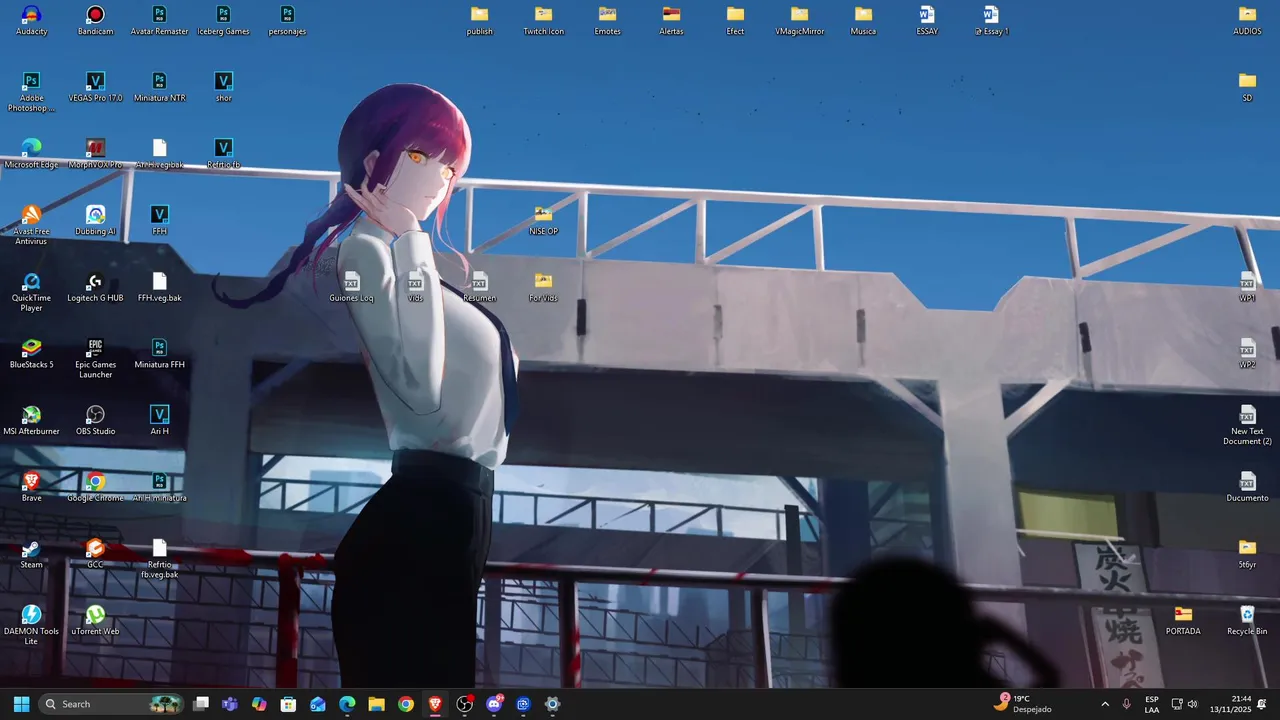The image size is (1280, 720).
Task: Select WP1 text file
Action: (1247, 287)
